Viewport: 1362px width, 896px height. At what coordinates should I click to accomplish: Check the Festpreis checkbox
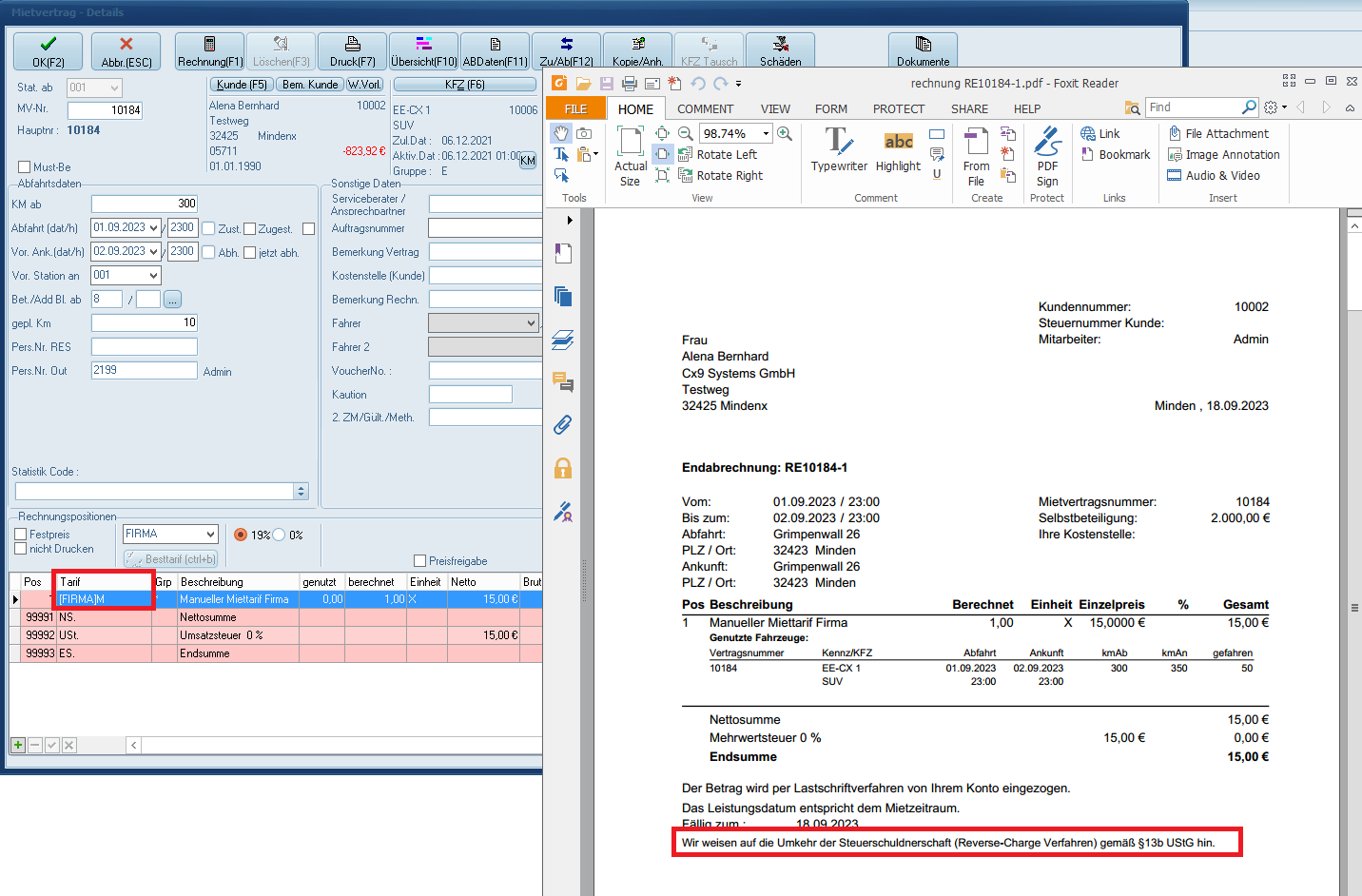coord(21,535)
